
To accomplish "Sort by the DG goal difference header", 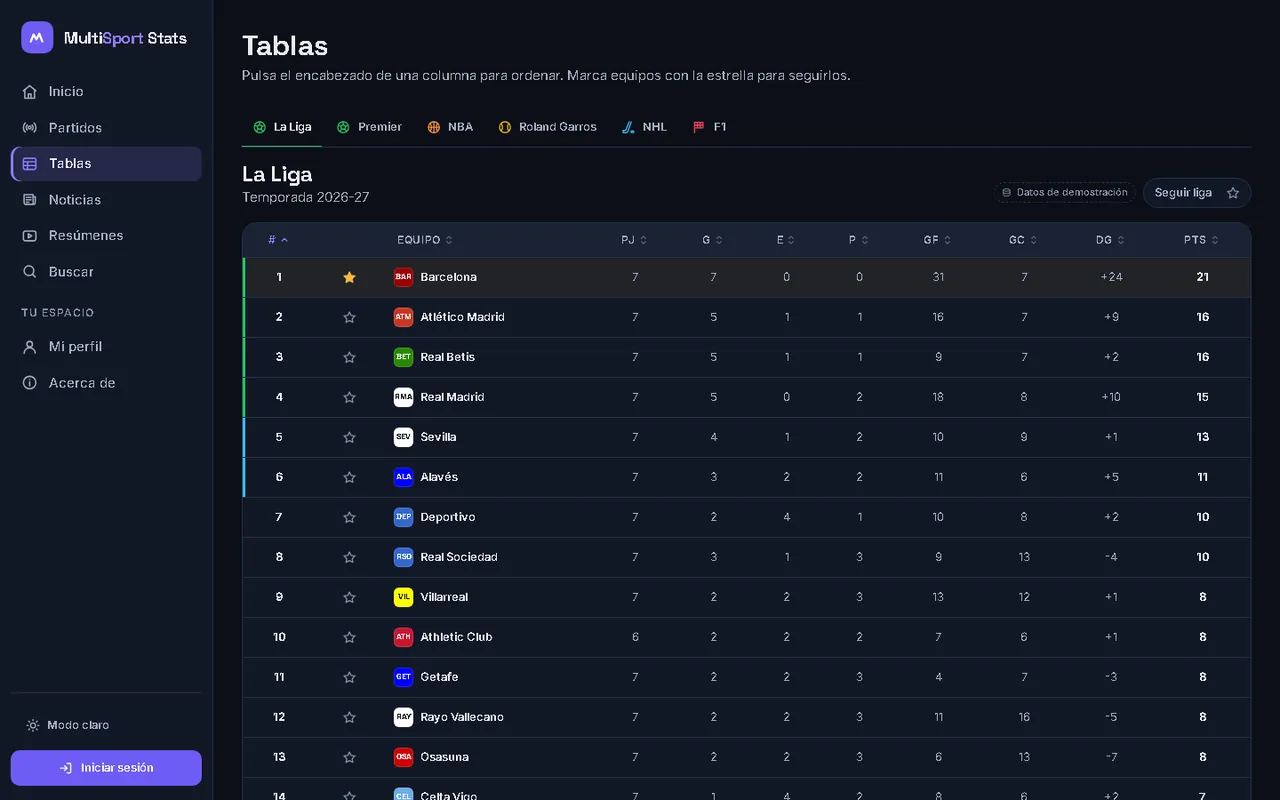I will [1110, 240].
